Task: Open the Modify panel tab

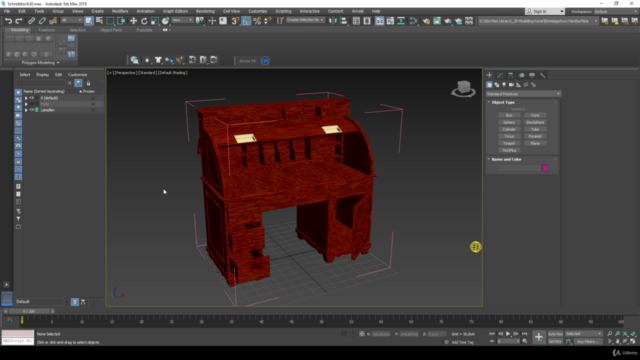Action: tap(500, 75)
